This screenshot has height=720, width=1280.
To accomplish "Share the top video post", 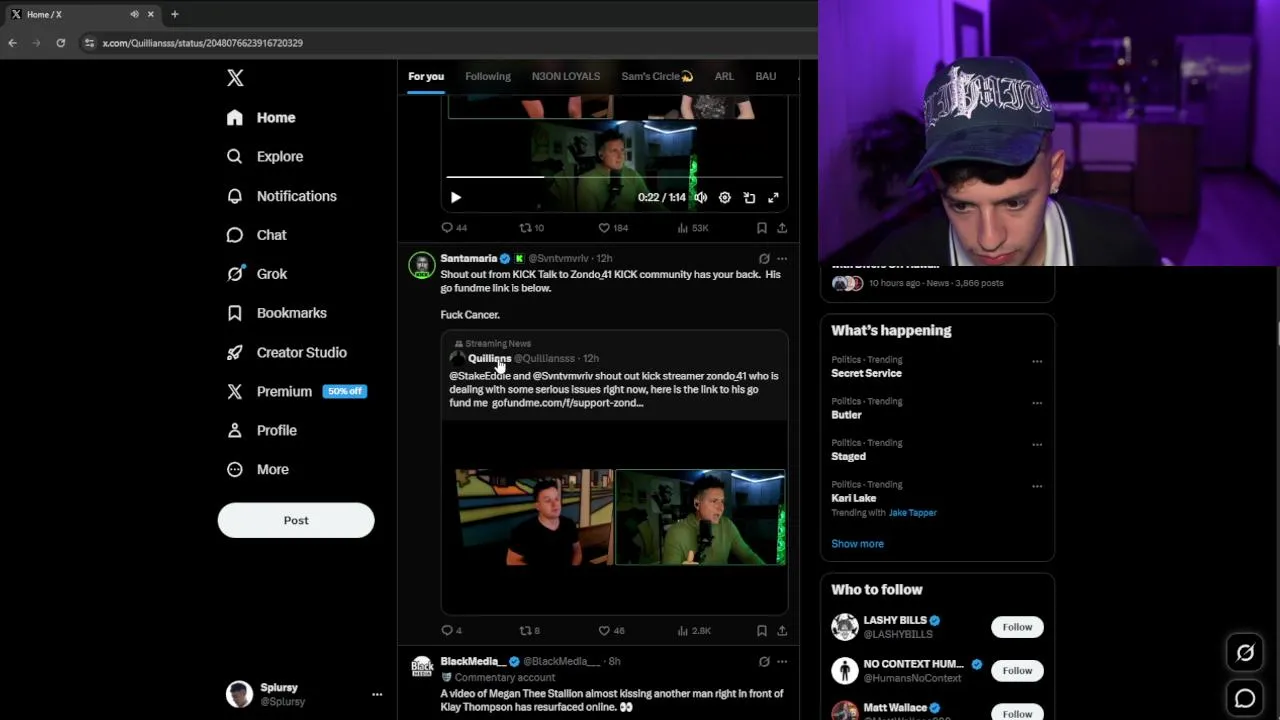I will pyautogui.click(x=782, y=228).
